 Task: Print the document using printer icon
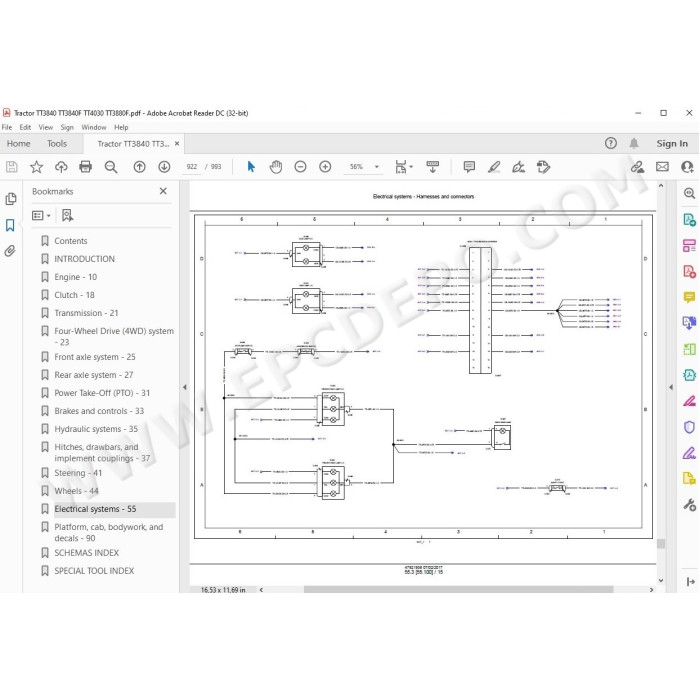click(85, 167)
